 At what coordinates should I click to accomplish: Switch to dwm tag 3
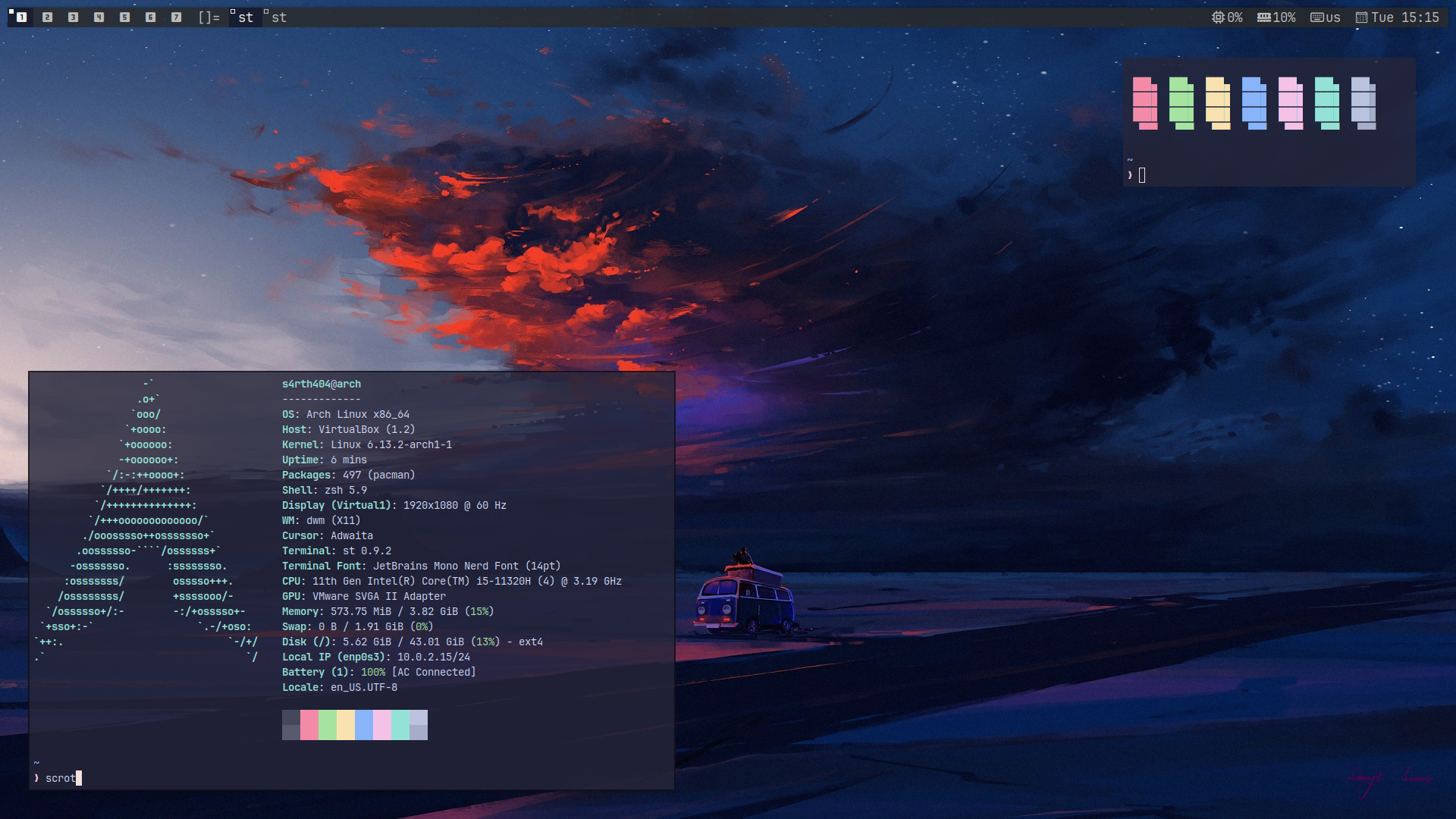[x=73, y=17]
